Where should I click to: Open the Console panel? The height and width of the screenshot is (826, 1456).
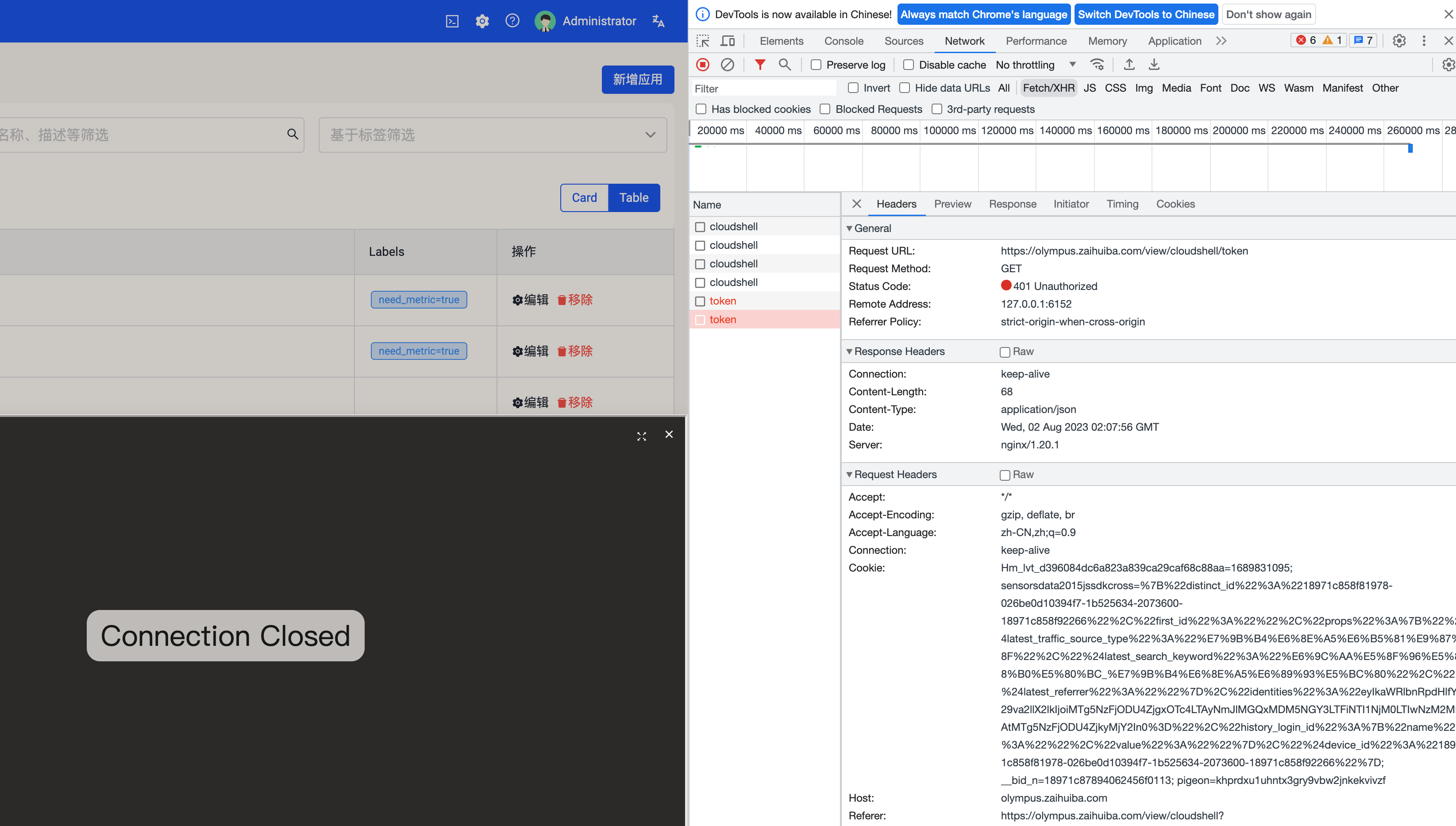tap(844, 40)
